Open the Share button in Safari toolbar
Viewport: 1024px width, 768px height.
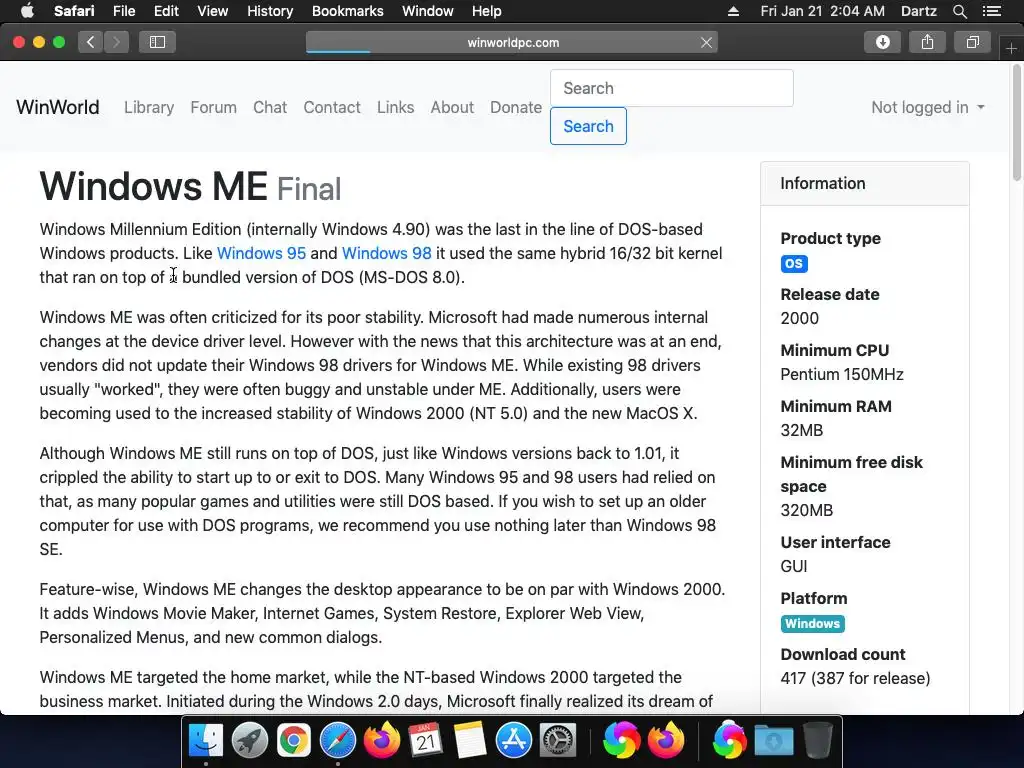pyautogui.click(x=927, y=42)
